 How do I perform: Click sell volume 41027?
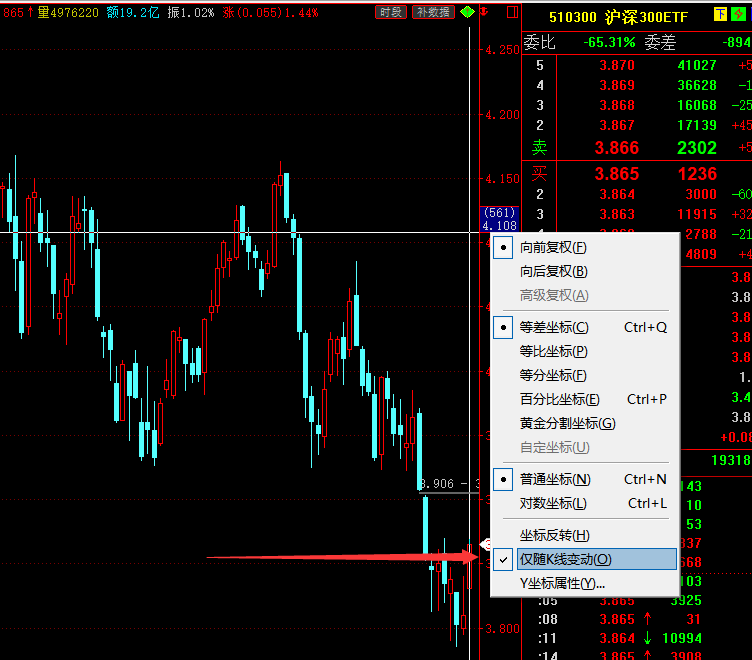pyautogui.click(x=697, y=65)
